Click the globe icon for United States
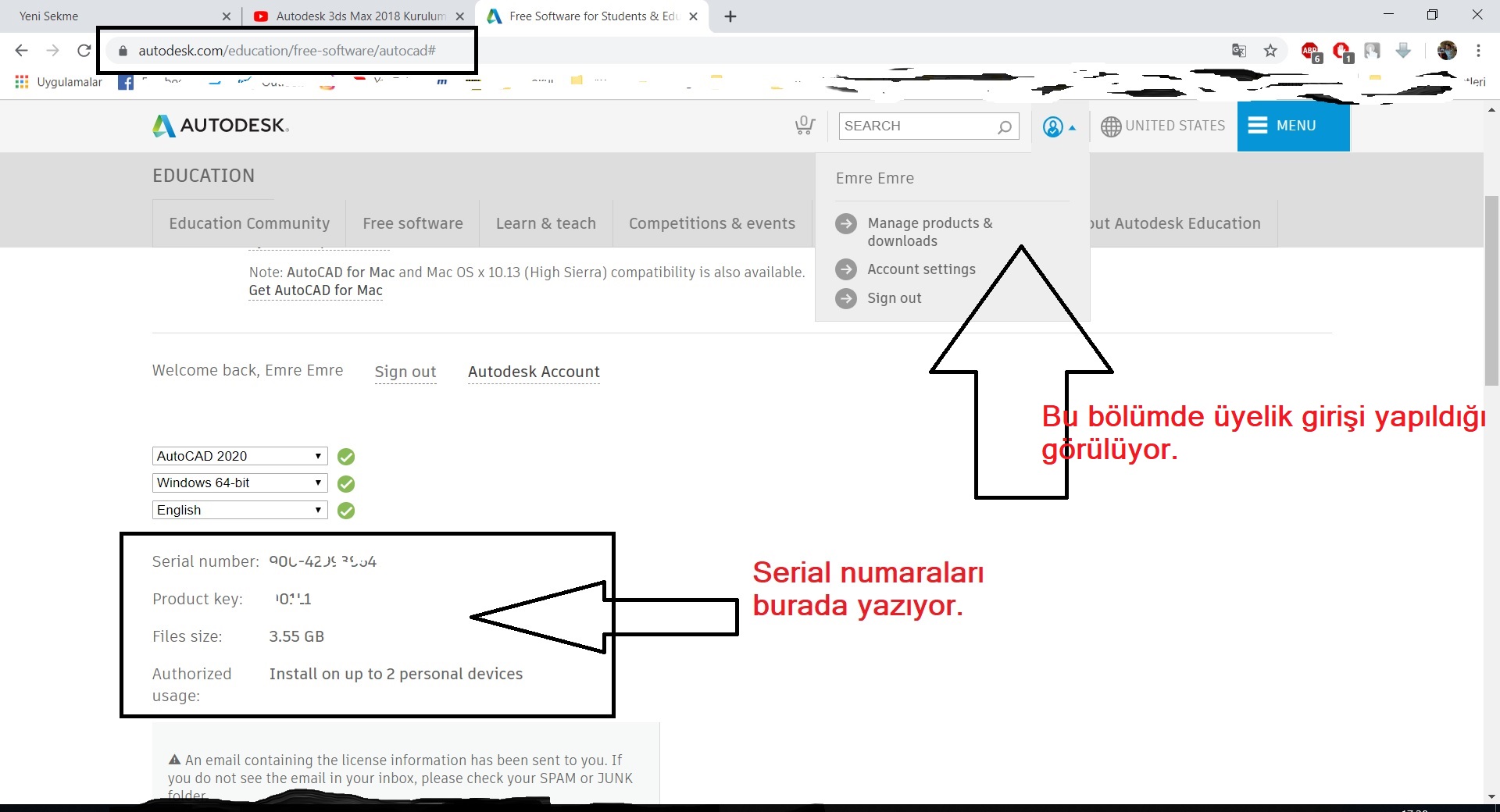Screen dimensions: 1500x812 coord(1110,126)
